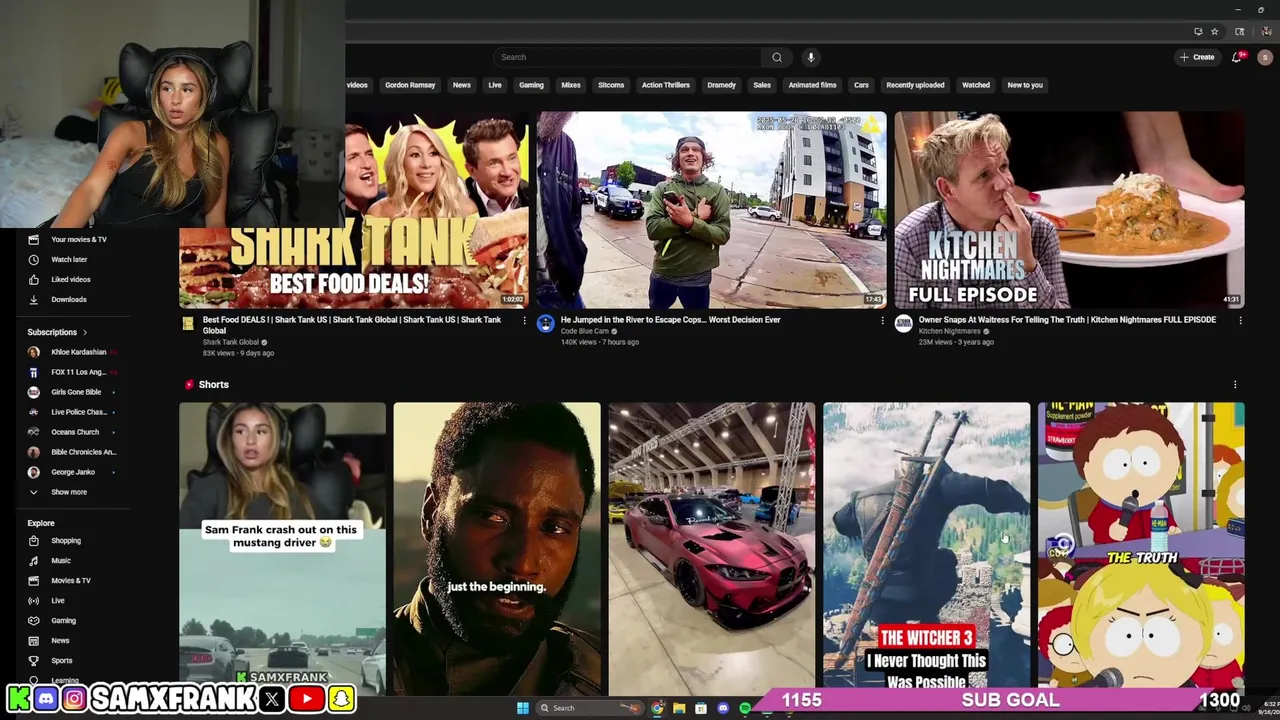Expand the Subscriptions section chevron
The width and height of the screenshot is (1280, 720).
point(85,332)
